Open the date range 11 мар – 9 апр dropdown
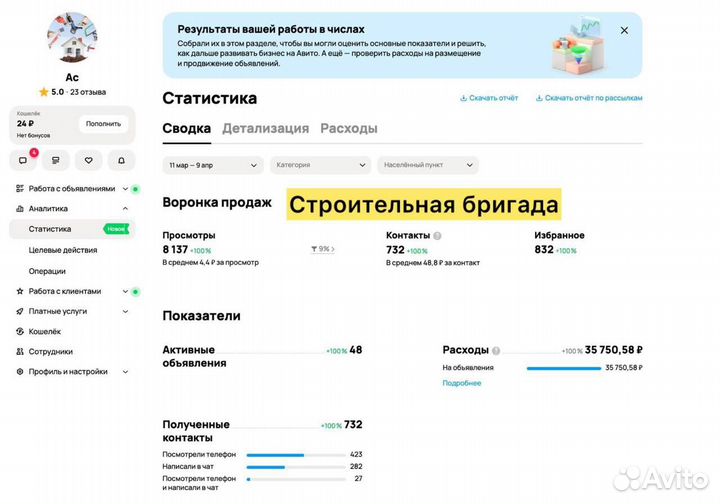Viewport: 720px width, 504px height. pyautogui.click(x=213, y=165)
